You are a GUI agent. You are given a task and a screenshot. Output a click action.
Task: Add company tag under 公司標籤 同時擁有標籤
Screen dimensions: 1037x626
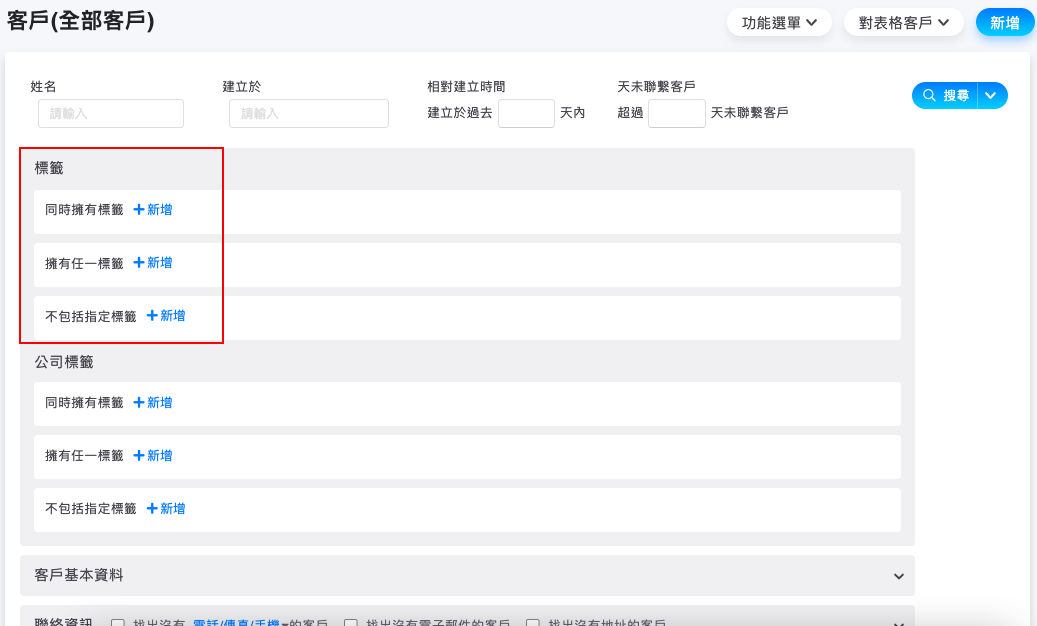pos(153,403)
